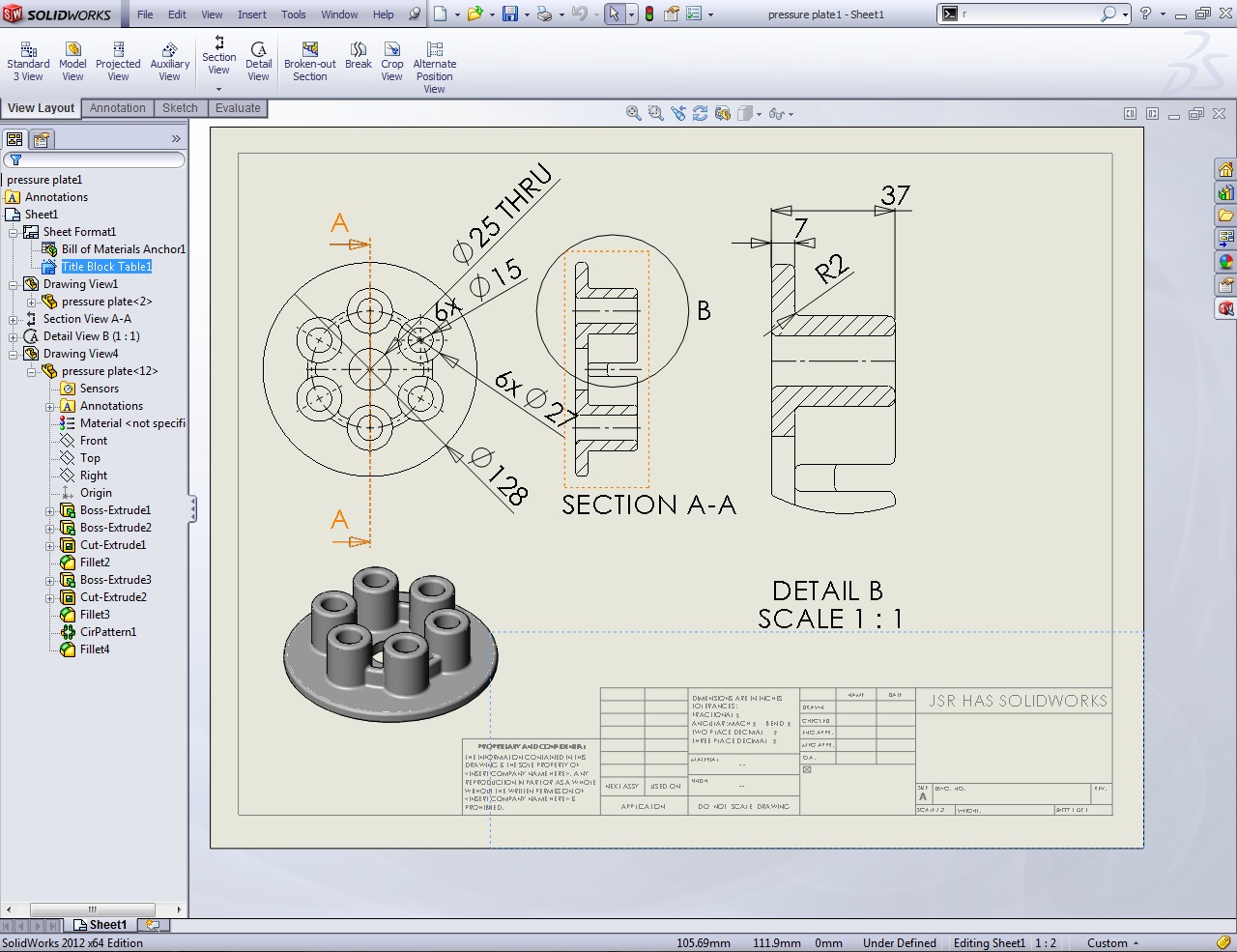Insert an Auxiliary View
The image size is (1237, 952).
click(169, 62)
